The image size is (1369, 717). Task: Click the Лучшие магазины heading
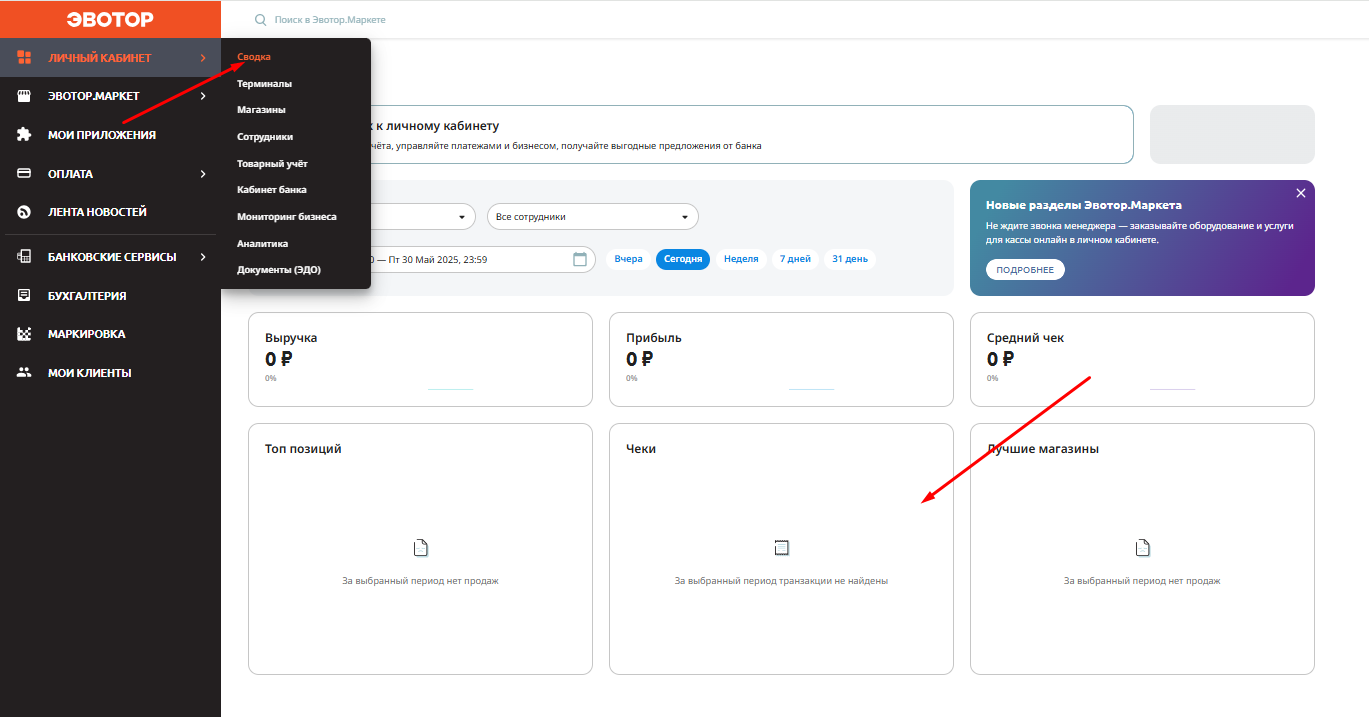1043,449
